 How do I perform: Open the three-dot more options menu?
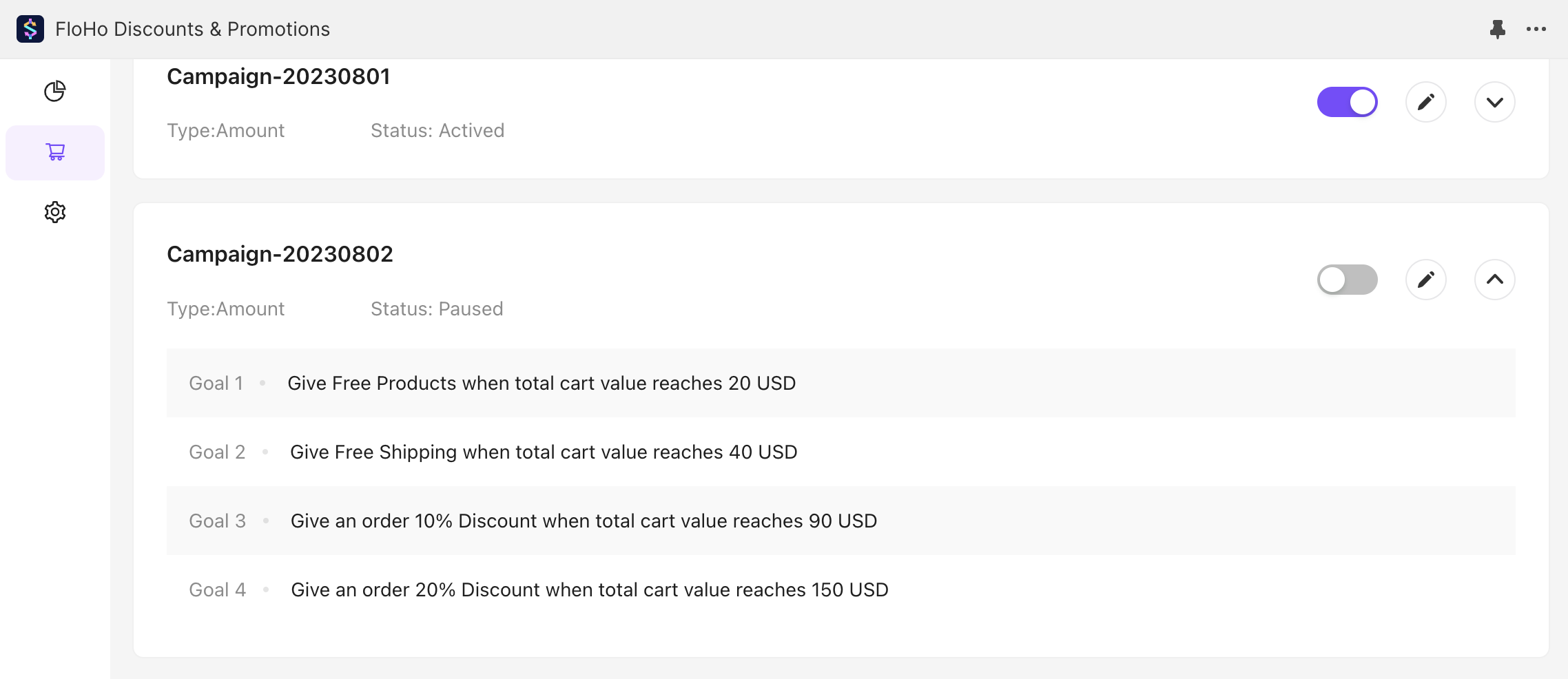click(x=1536, y=29)
